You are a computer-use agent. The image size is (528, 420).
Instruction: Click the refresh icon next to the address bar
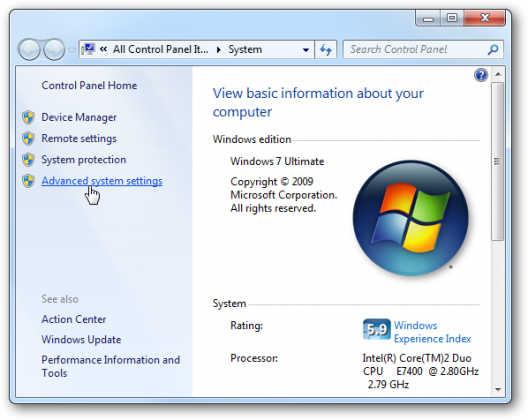326,50
